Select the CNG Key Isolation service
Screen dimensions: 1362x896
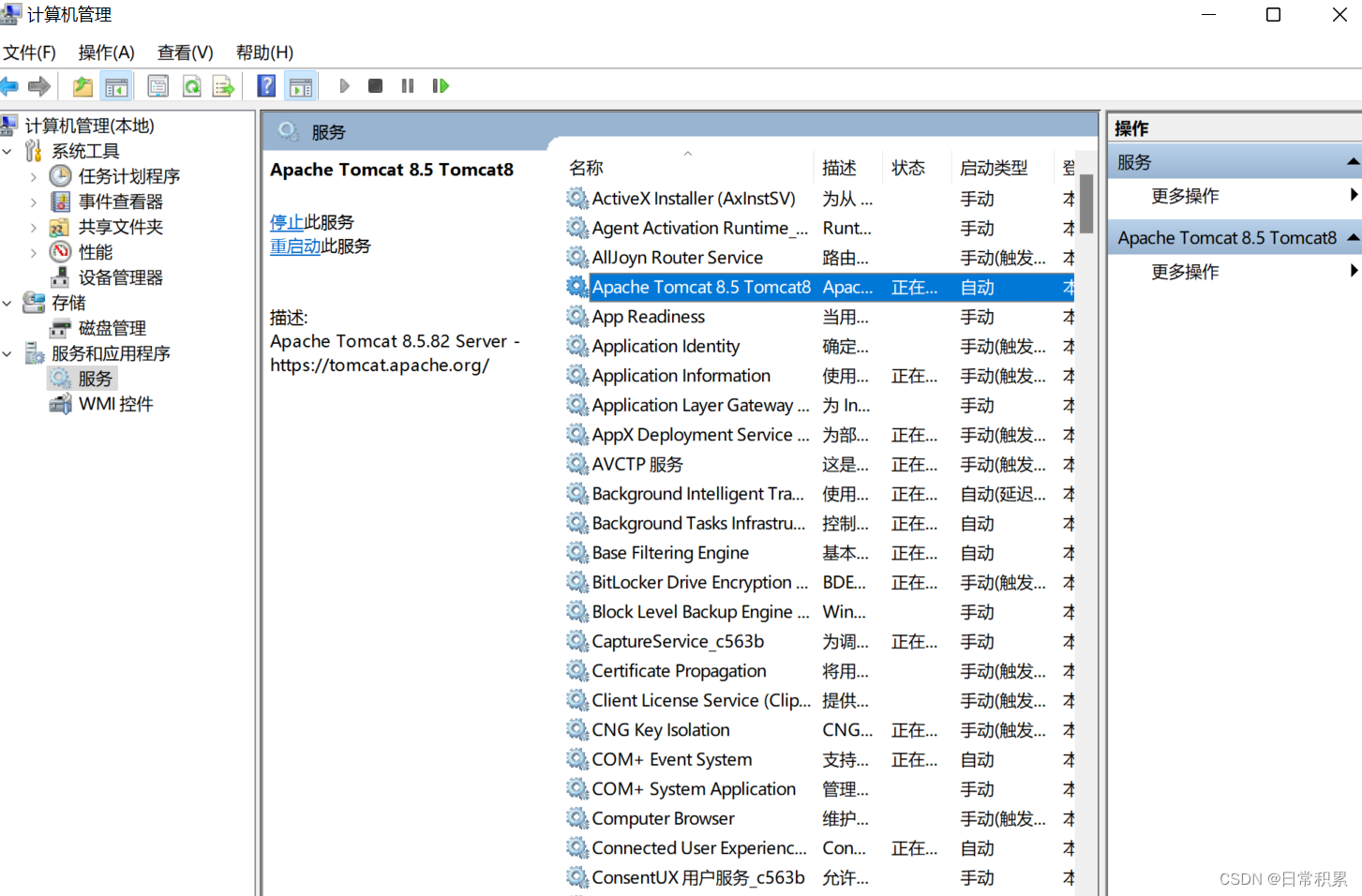[820, 730]
